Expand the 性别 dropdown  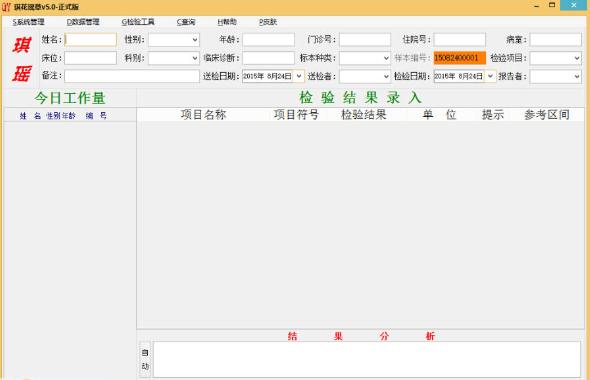coord(195,40)
